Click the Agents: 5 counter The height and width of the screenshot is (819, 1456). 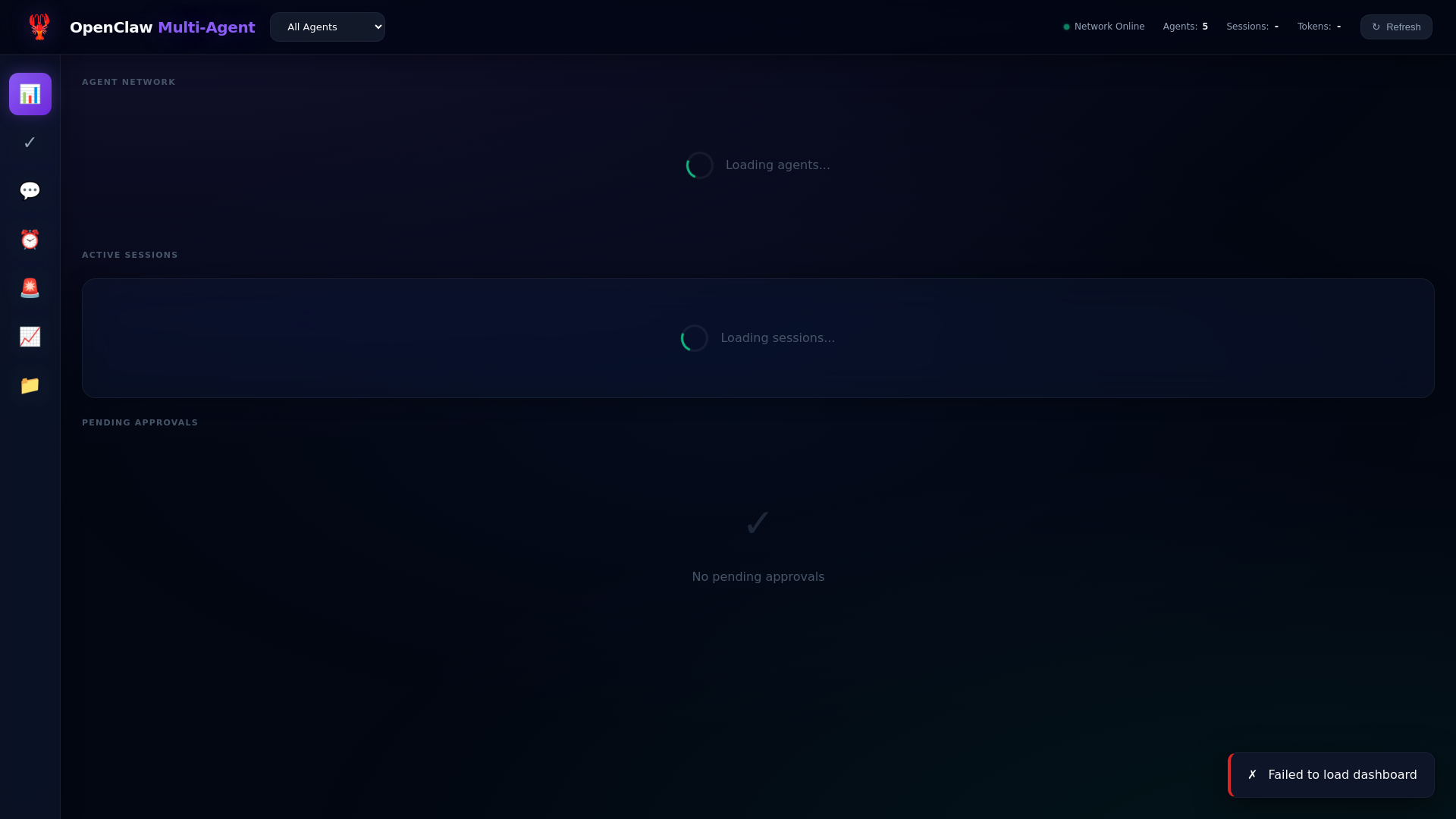click(x=1185, y=27)
